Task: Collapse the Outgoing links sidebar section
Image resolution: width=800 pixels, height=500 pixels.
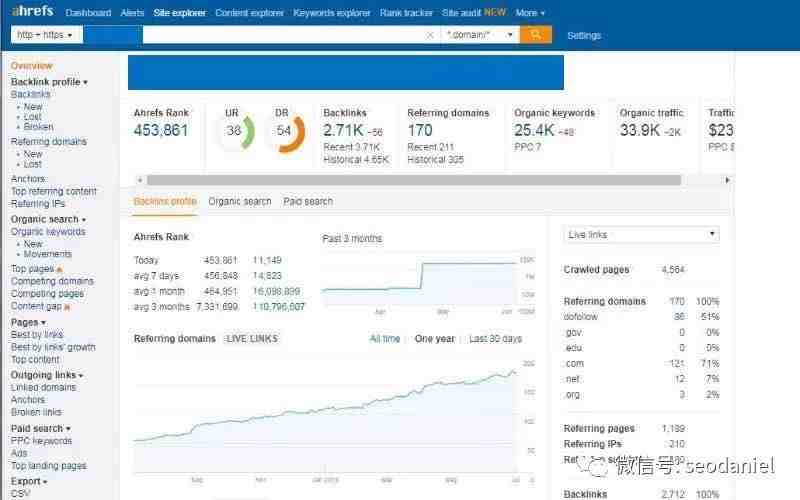Action: click(46, 375)
